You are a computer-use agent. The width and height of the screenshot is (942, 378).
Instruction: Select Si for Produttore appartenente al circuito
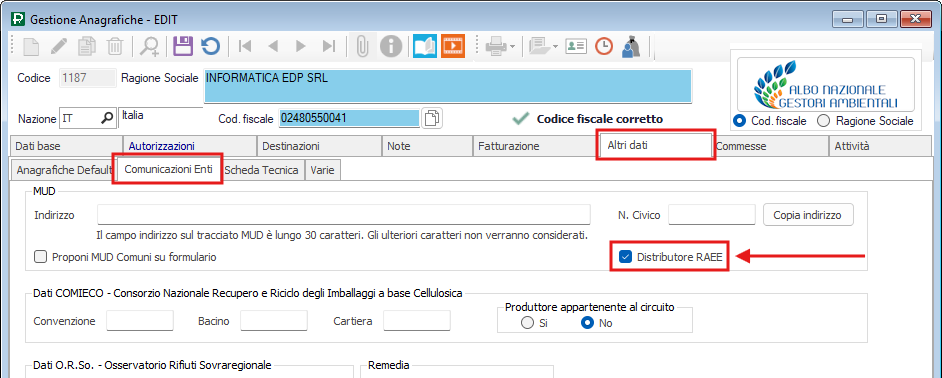(x=527, y=323)
